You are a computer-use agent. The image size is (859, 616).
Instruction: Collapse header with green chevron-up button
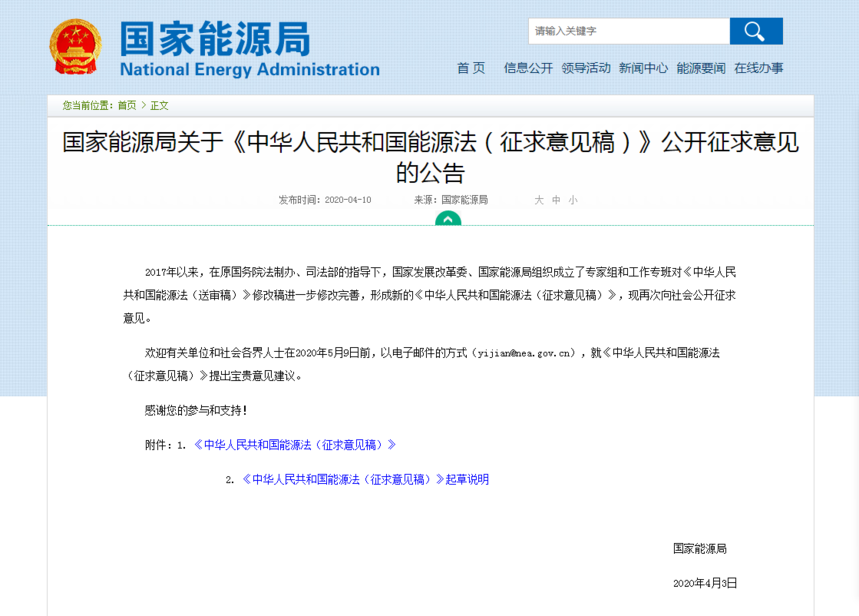click(448, 218)
